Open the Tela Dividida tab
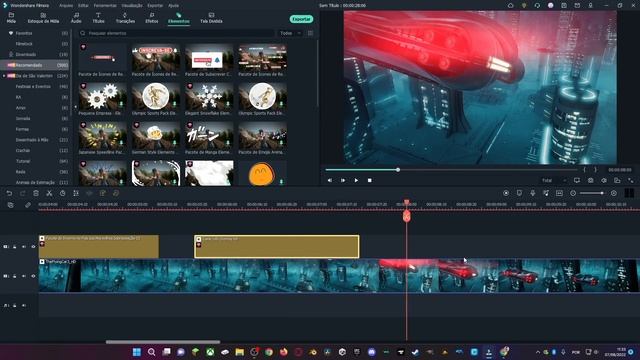 pos(211,18)
